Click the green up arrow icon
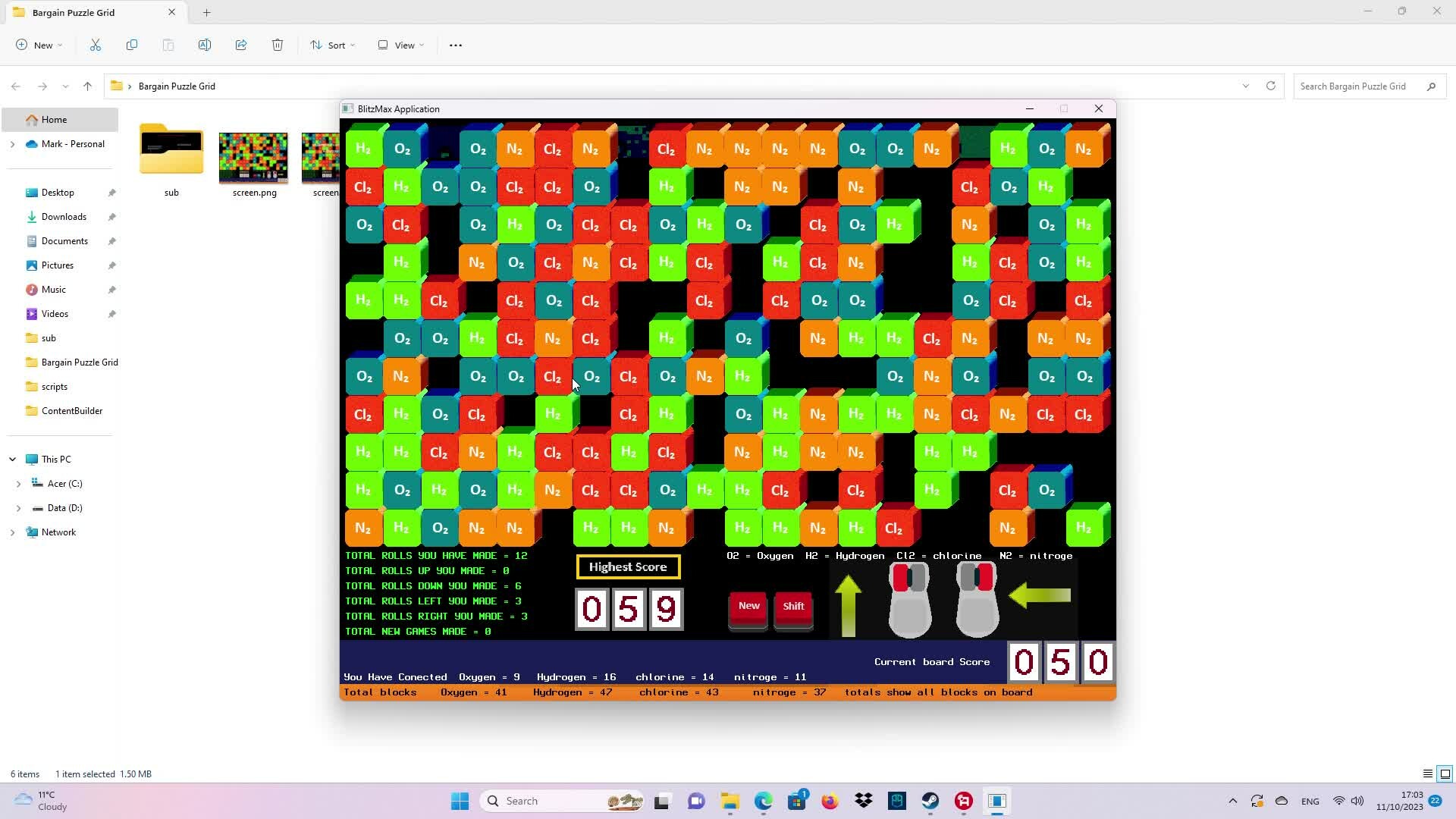 (x=848, y=604)
